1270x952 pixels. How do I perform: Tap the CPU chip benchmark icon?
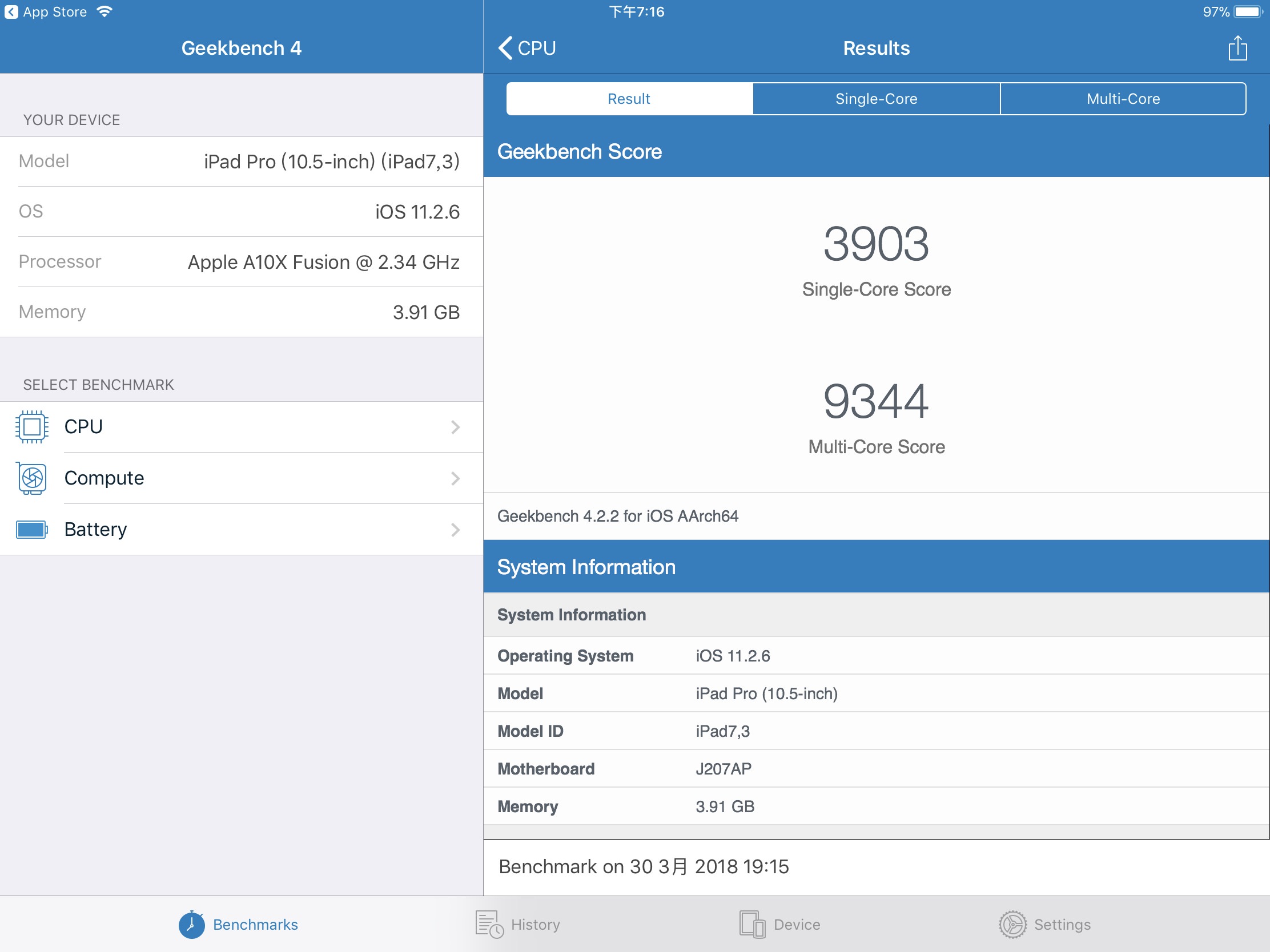(x=32, y=427)
